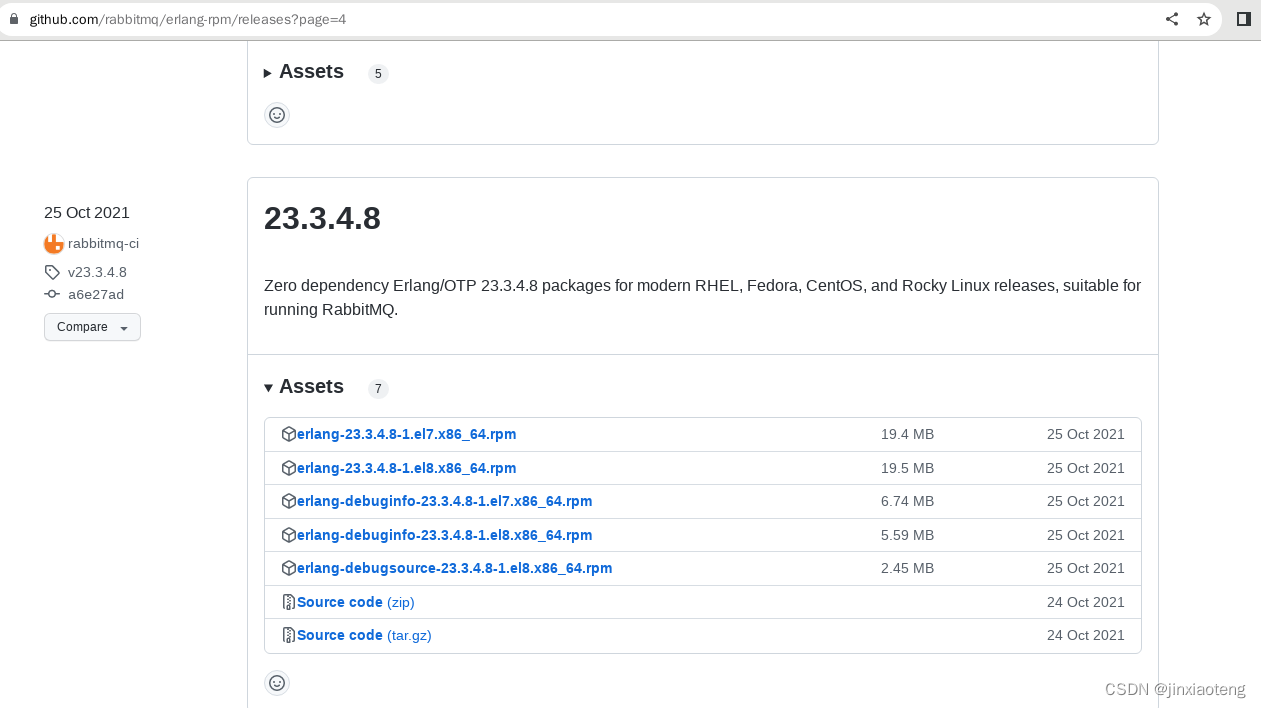The width and height of the screenshot is (1261, 708).
Task: Click the 2.45 MB file size
Action: (907, 568)
